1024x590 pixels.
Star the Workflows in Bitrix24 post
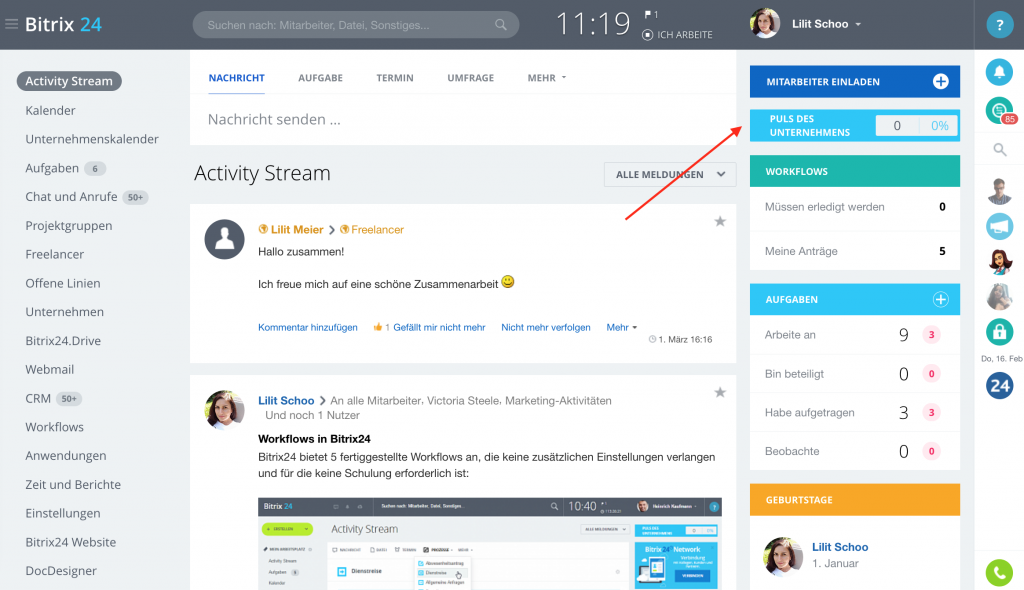720,392
